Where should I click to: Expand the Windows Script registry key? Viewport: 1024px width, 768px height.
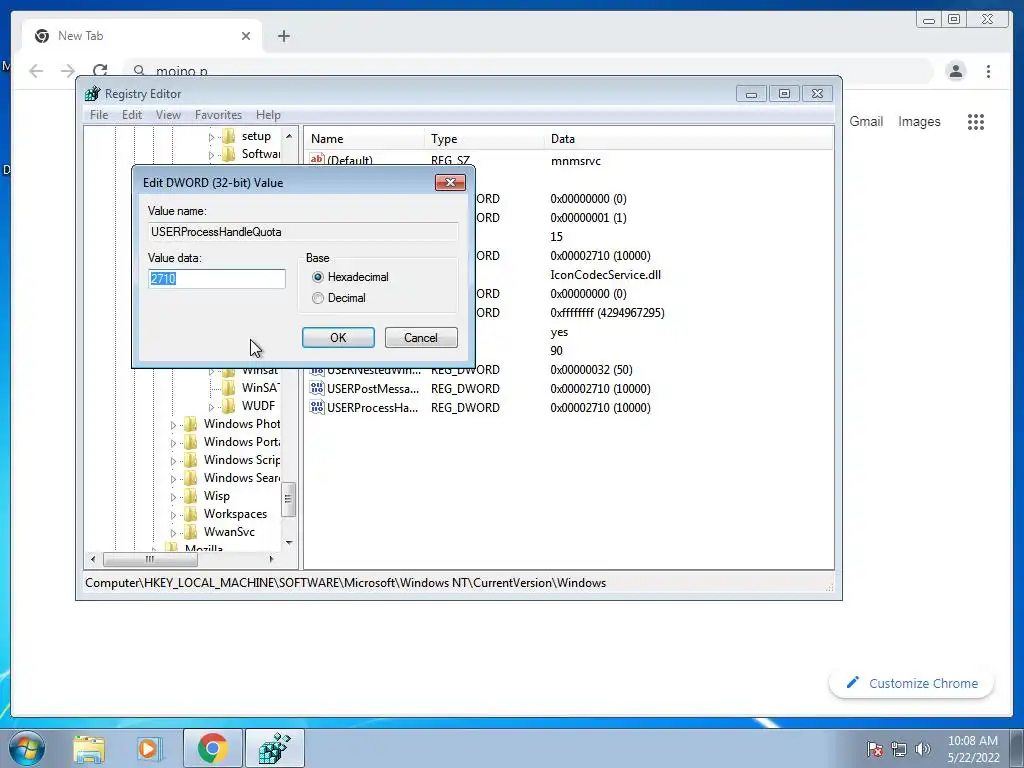(x=173, y=461)
